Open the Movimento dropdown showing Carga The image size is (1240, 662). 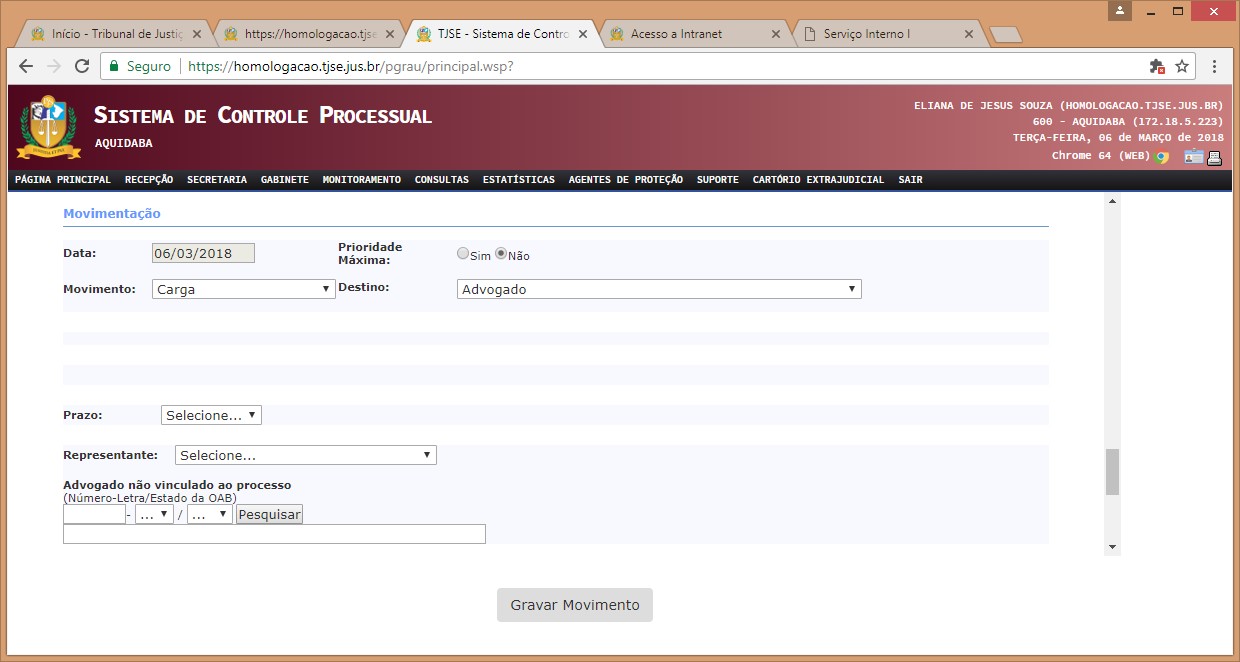coord(244,289)
